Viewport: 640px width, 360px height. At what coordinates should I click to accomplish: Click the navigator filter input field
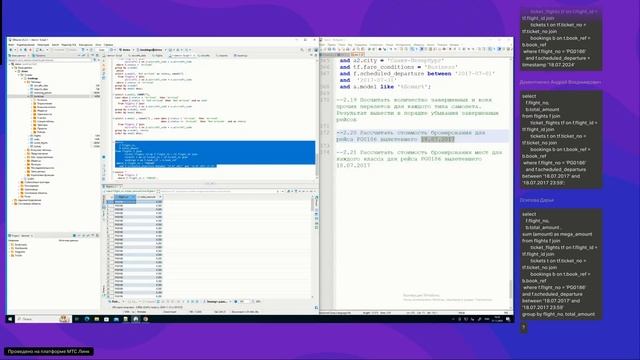(50, 60)
